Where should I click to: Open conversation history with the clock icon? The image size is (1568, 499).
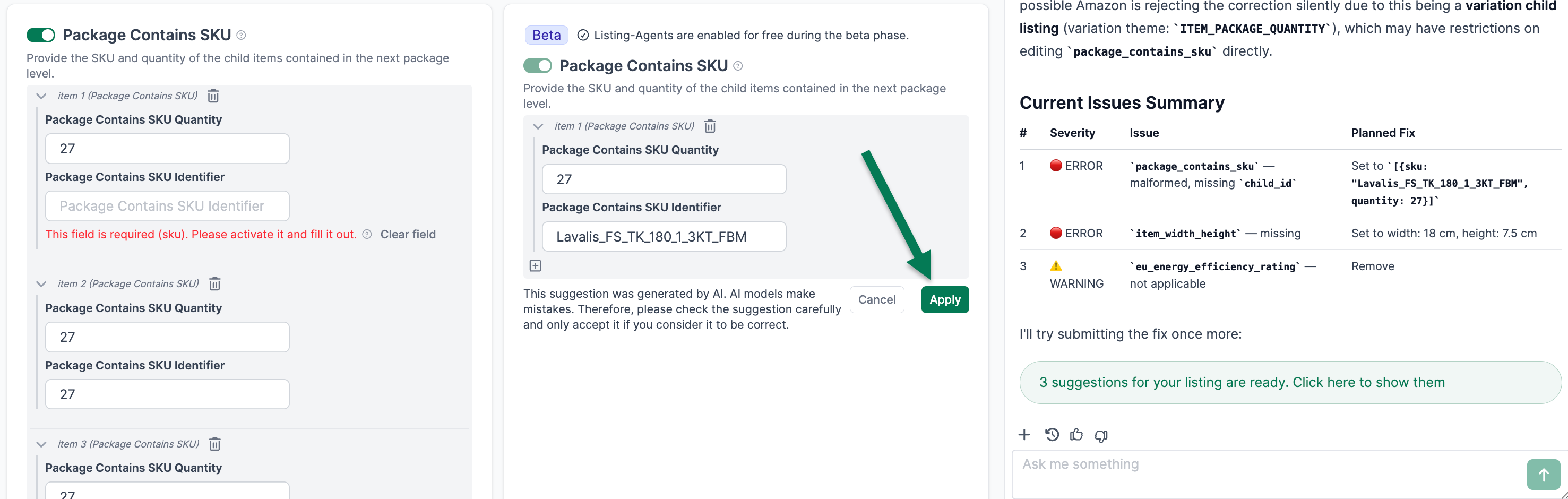pos(1052,434)
